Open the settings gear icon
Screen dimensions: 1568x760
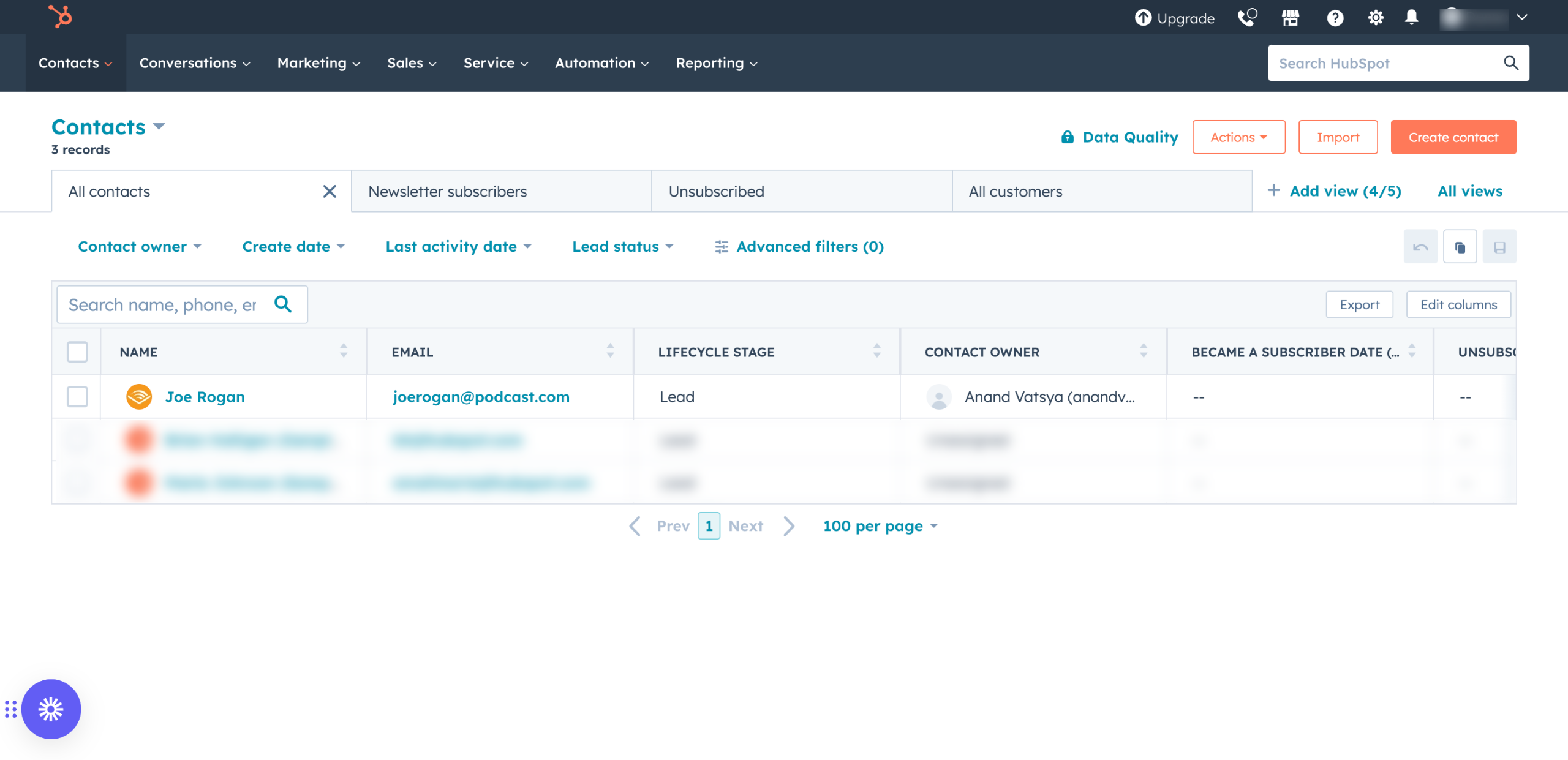tap(1376, 18)
